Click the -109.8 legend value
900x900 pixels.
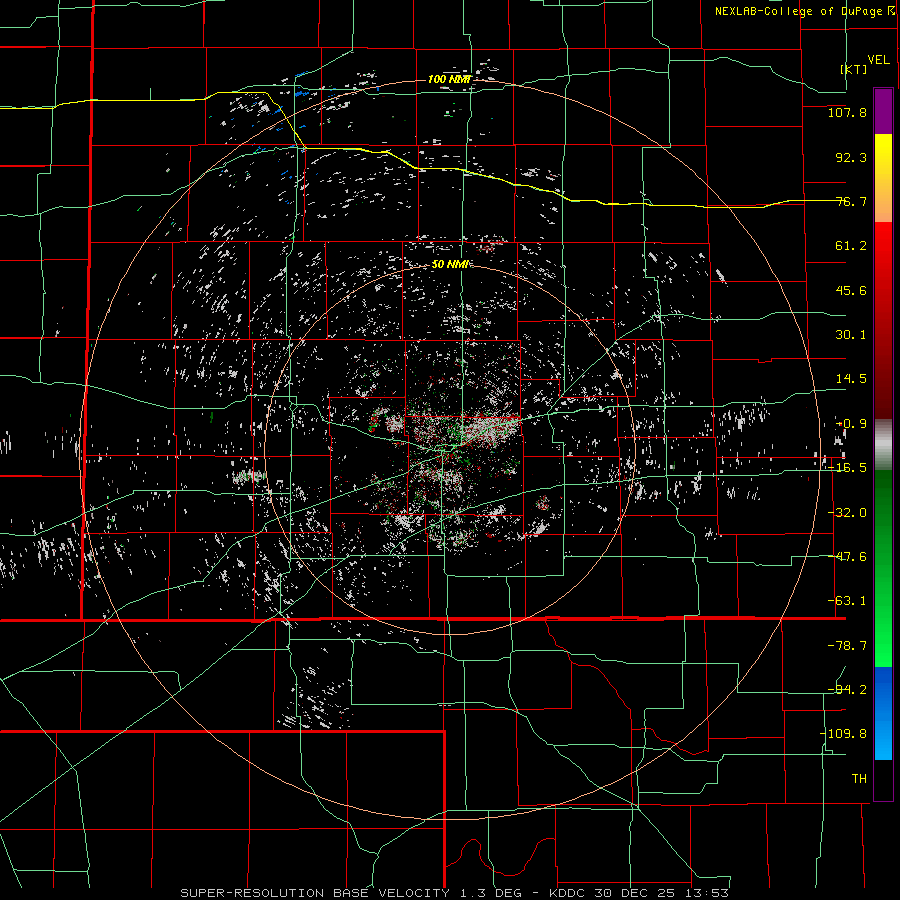click(x=843, y=734)
